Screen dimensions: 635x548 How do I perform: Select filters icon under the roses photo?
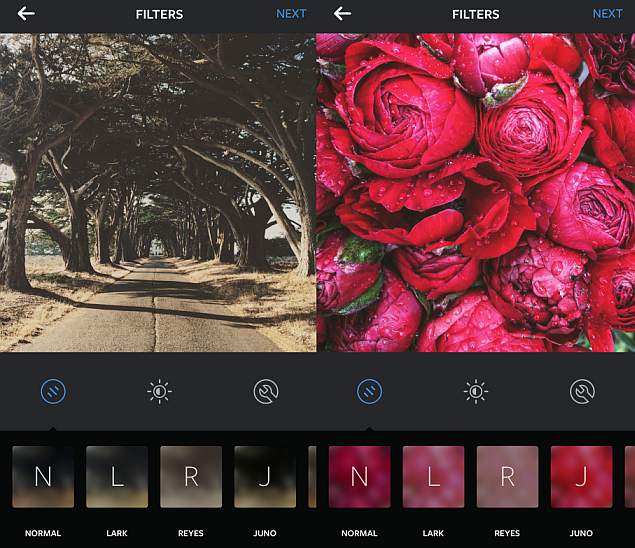tap(369, 391)
